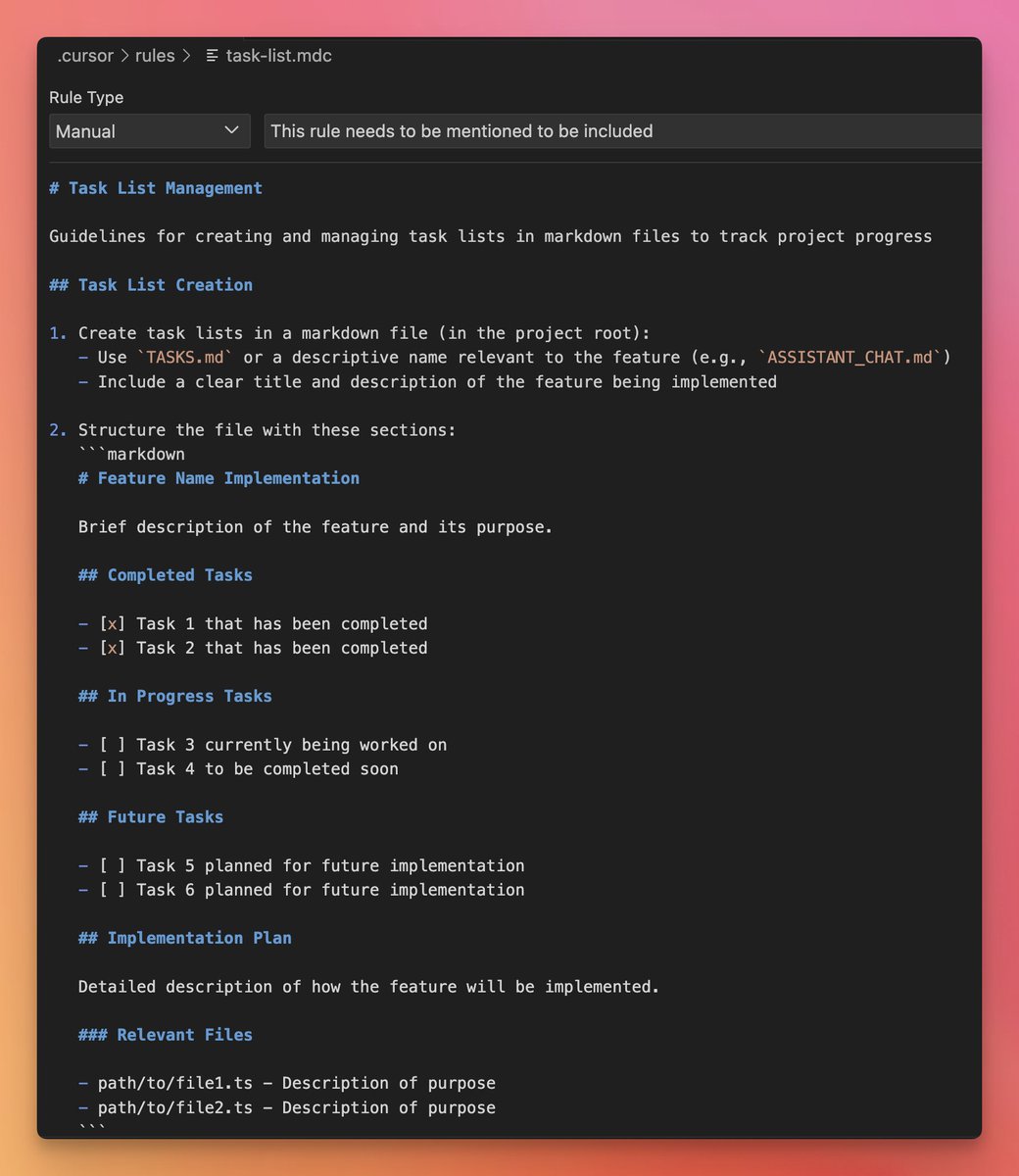Image resolution: width=1019 pixels, height=1176 pixels.
Task: Click the '## Task List Creation' heading
Action: tap(151, 285)
